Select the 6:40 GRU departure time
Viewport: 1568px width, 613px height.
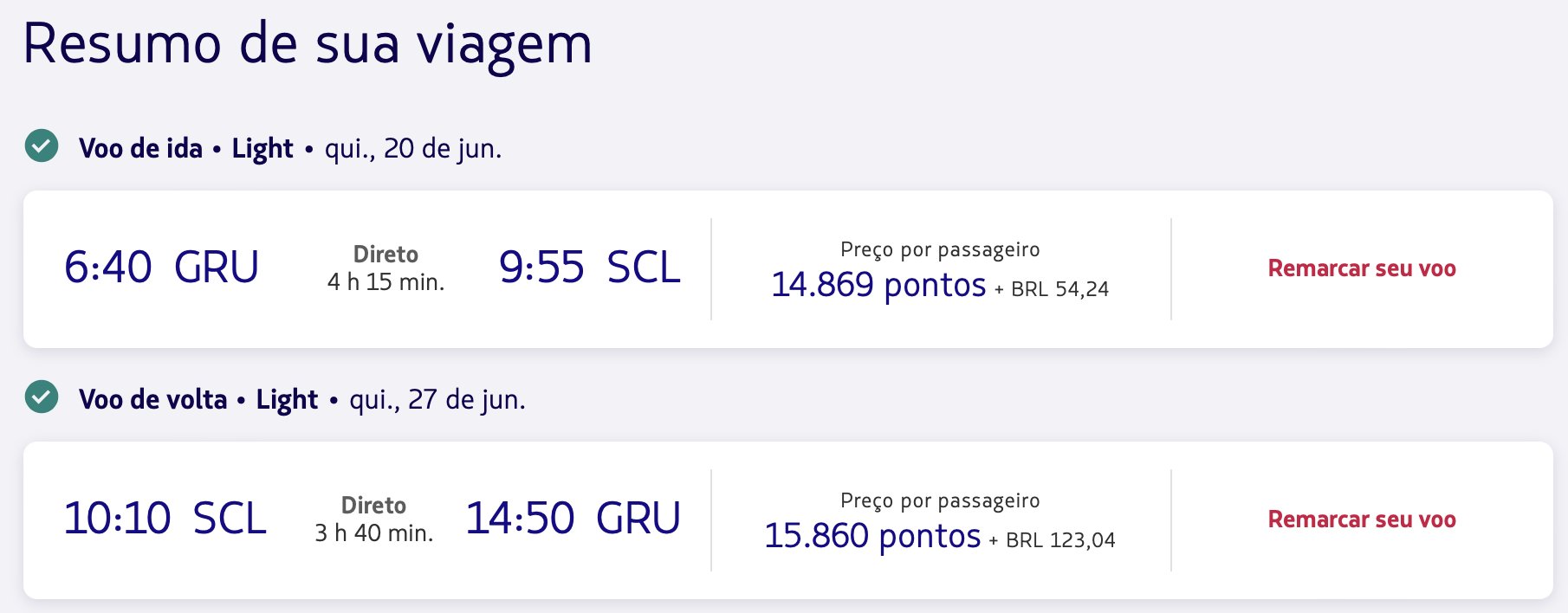(162, 268)
